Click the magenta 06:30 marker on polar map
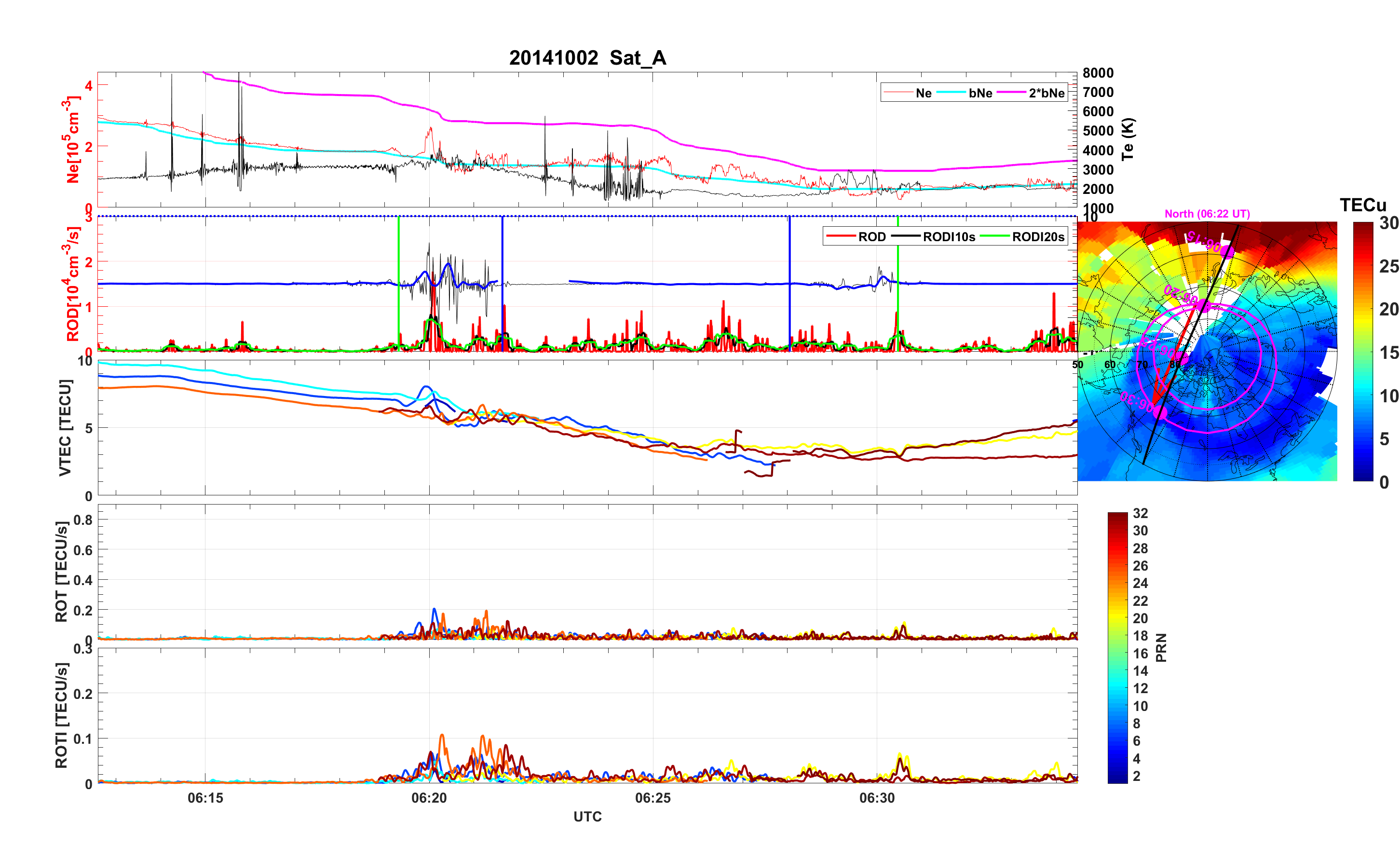 coord(1160,412)
